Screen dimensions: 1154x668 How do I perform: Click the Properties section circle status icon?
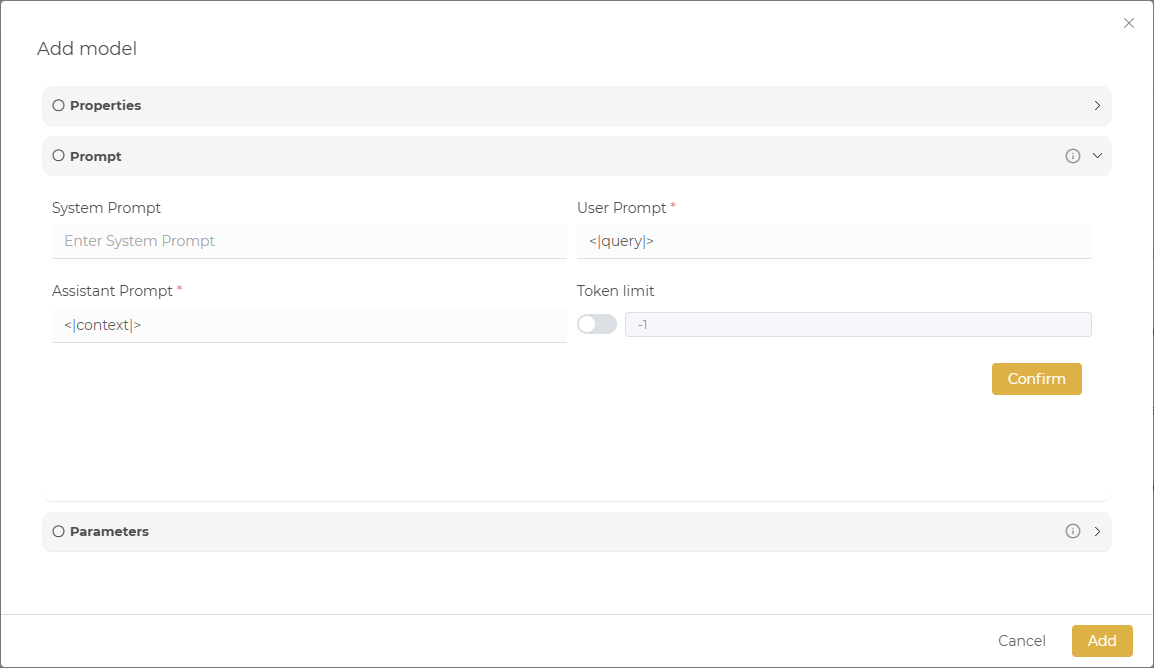tap(58, 105)
